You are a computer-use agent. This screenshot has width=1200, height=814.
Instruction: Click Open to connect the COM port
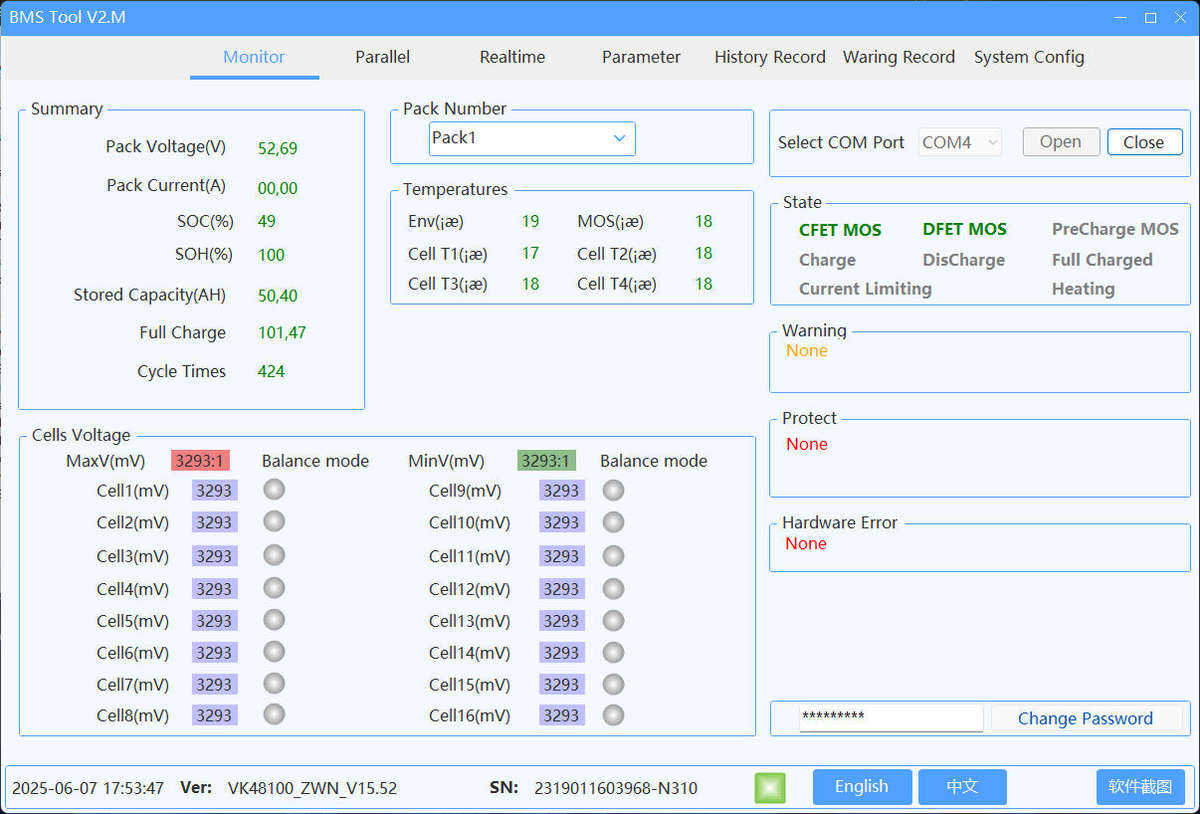(x=1061, y=142)
